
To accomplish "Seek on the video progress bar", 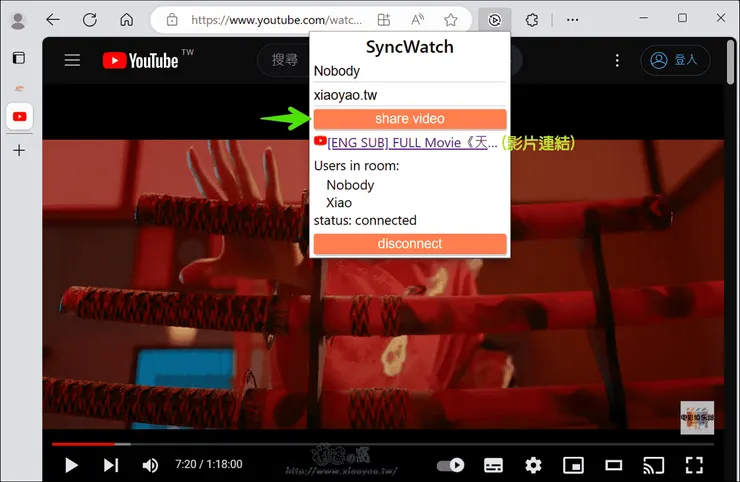I will coord(383,444).
